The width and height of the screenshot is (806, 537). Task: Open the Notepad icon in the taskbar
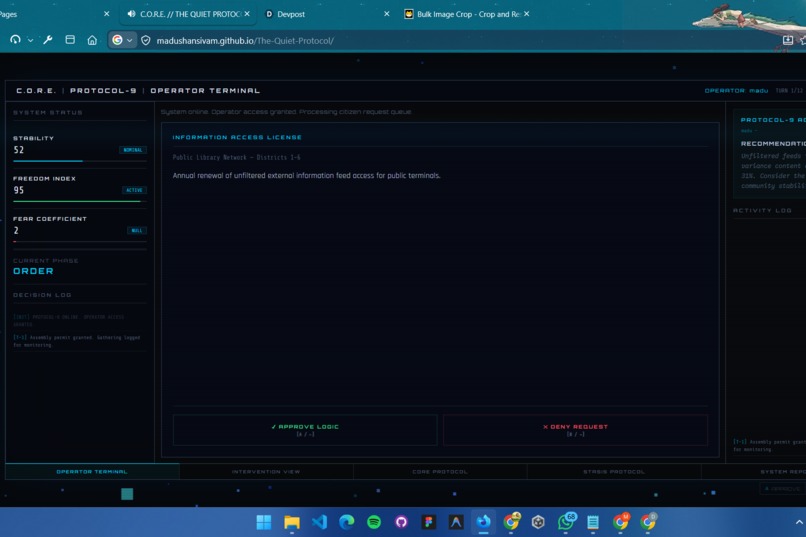click(593, 522)
